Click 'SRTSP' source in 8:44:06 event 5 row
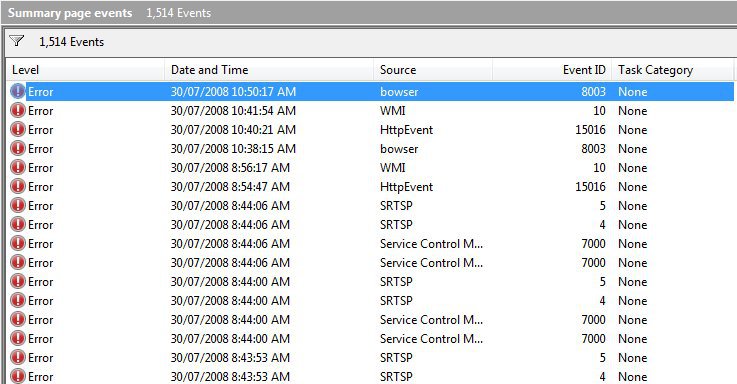Screen dimensions: 737x384 (396, 205)
